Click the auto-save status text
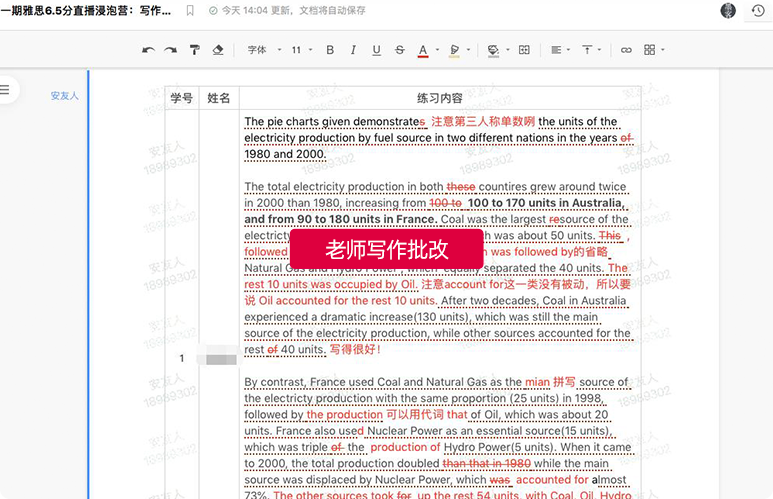The height and width of the screenshot is (499, 773). point(294,10)
